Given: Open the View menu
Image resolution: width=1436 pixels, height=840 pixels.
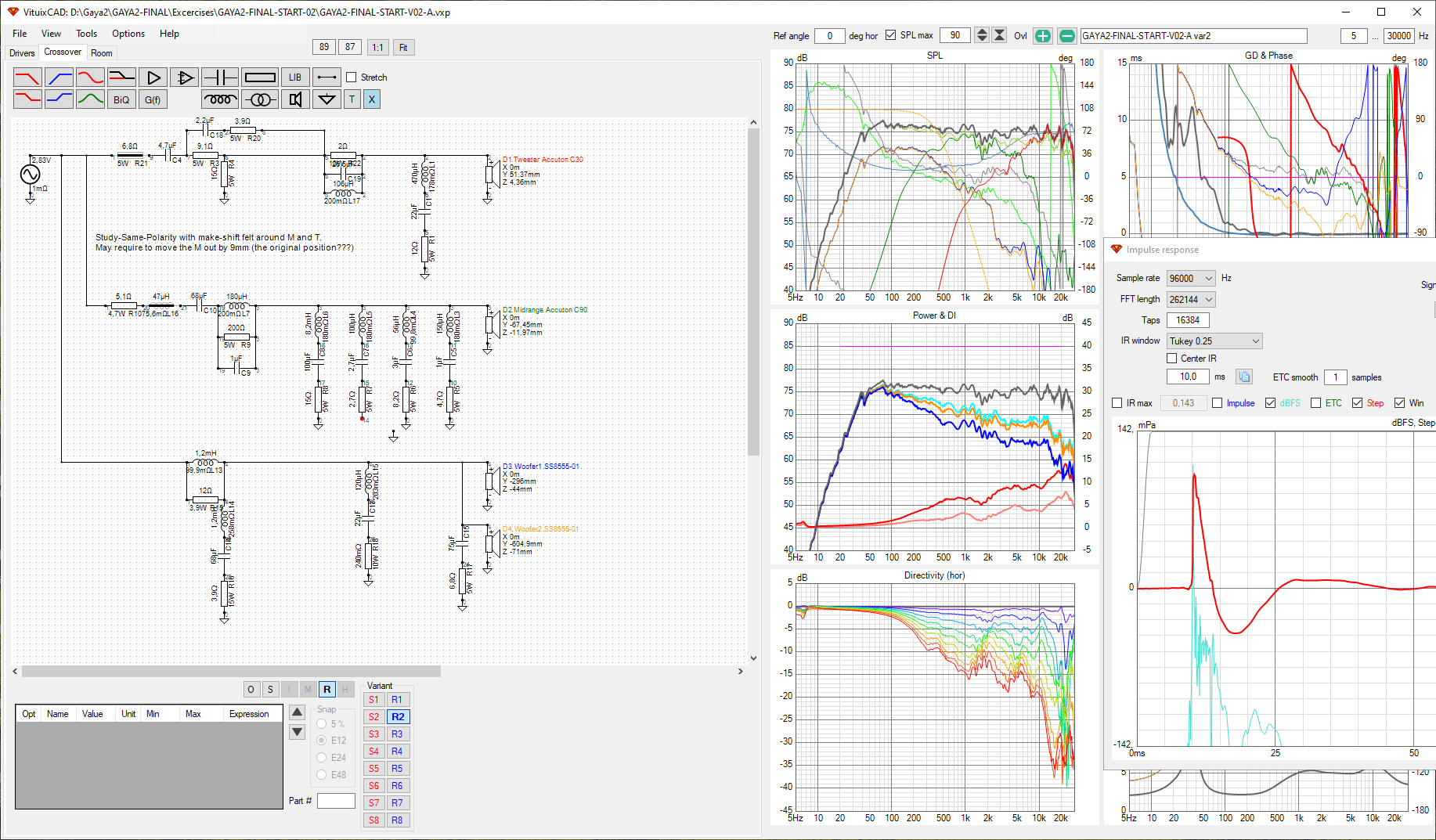Looking at the screenshot, I should click(x=51, y=34).
